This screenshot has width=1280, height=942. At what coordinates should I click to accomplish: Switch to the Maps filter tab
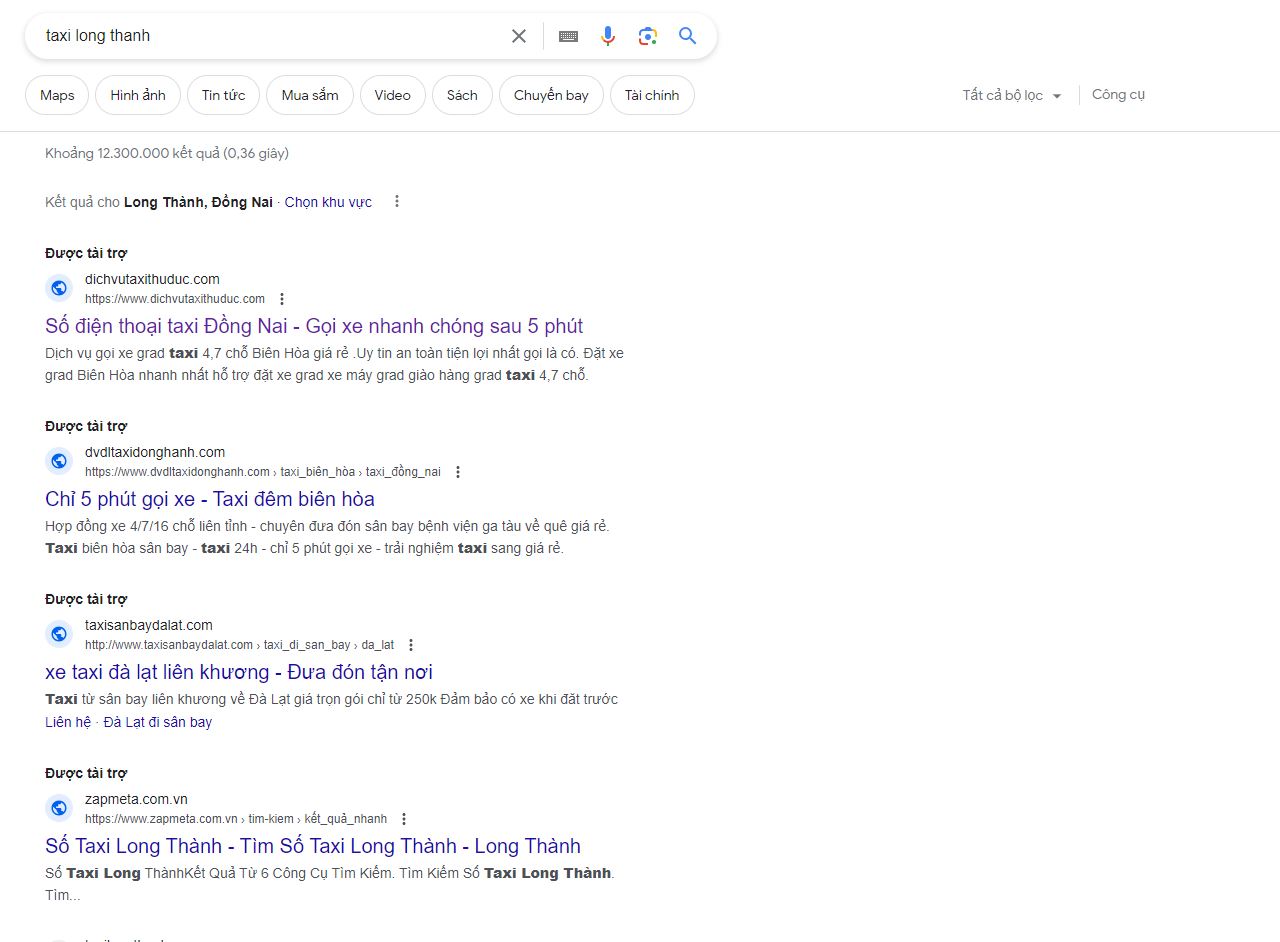[57, 95]
